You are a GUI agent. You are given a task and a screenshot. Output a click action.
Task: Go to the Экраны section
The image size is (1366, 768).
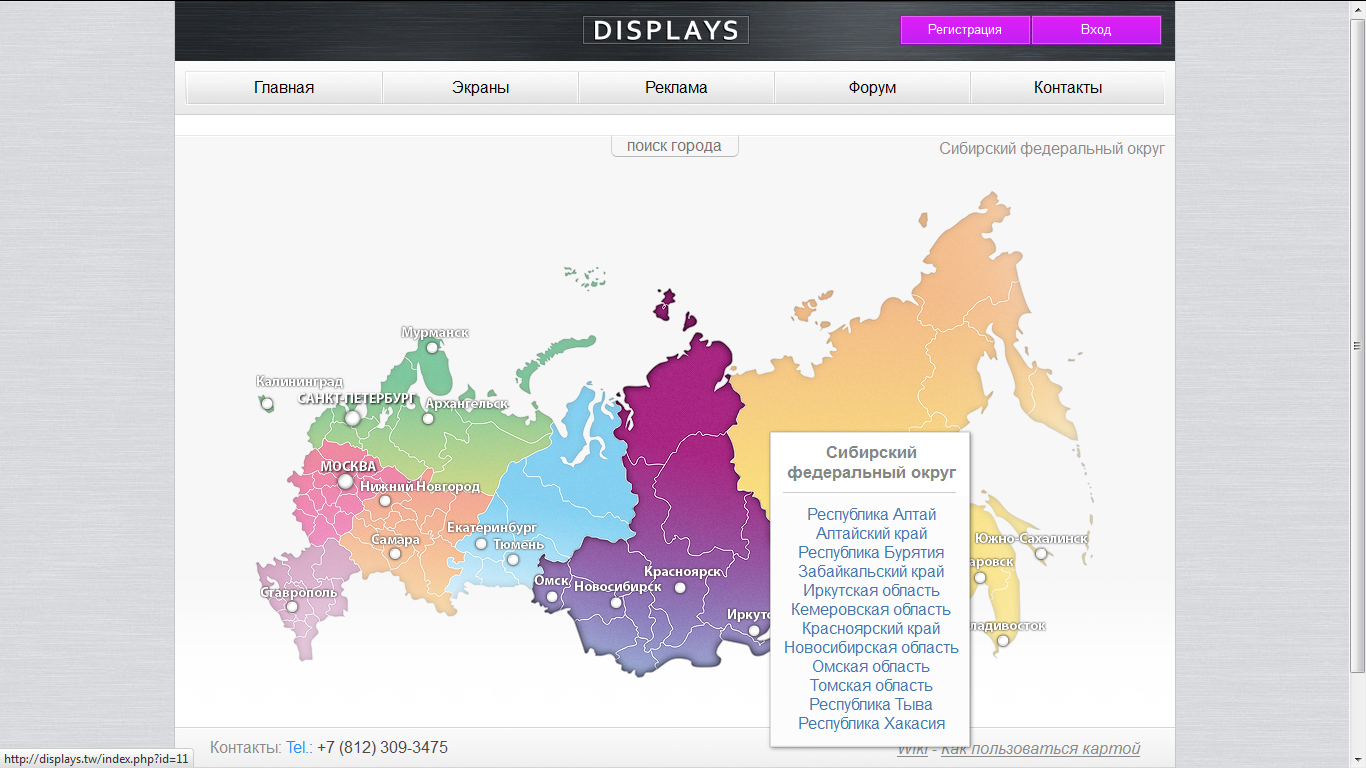tap(481, 88)
